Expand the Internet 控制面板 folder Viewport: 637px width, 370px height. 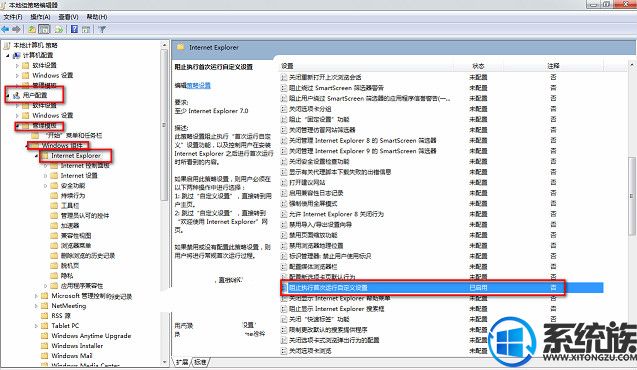[x=46, y=166]
